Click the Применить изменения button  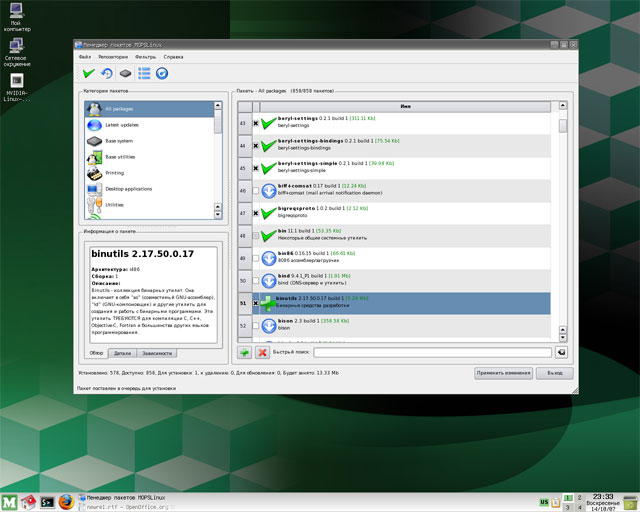[x=503, y=373]
